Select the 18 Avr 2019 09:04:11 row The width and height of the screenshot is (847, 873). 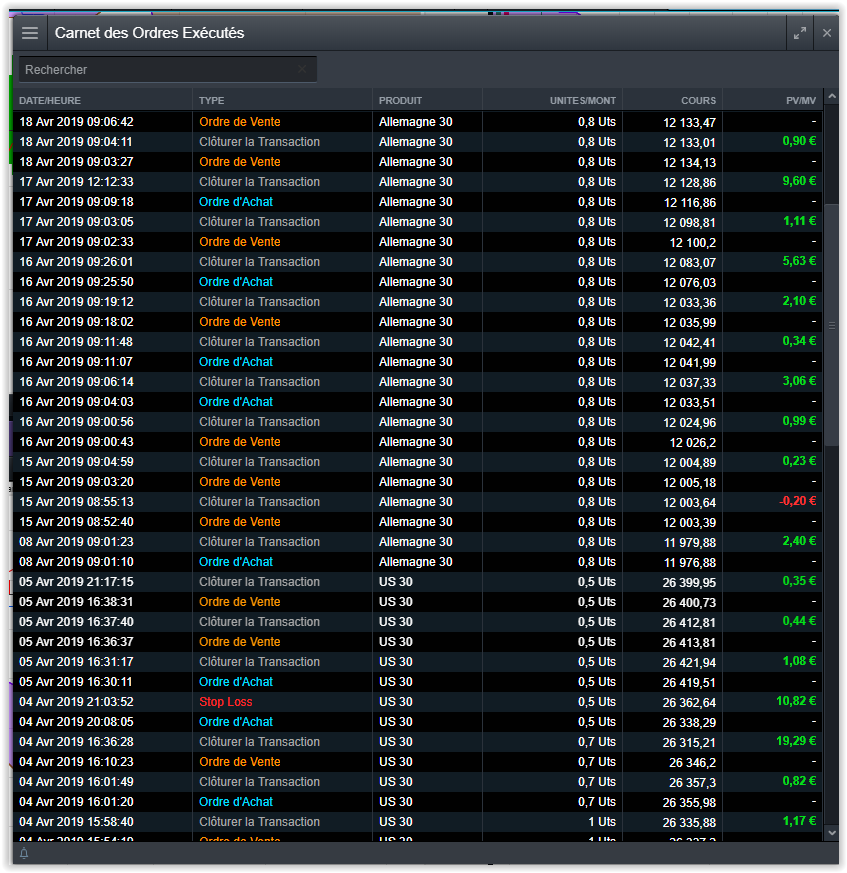coord(418,142)
